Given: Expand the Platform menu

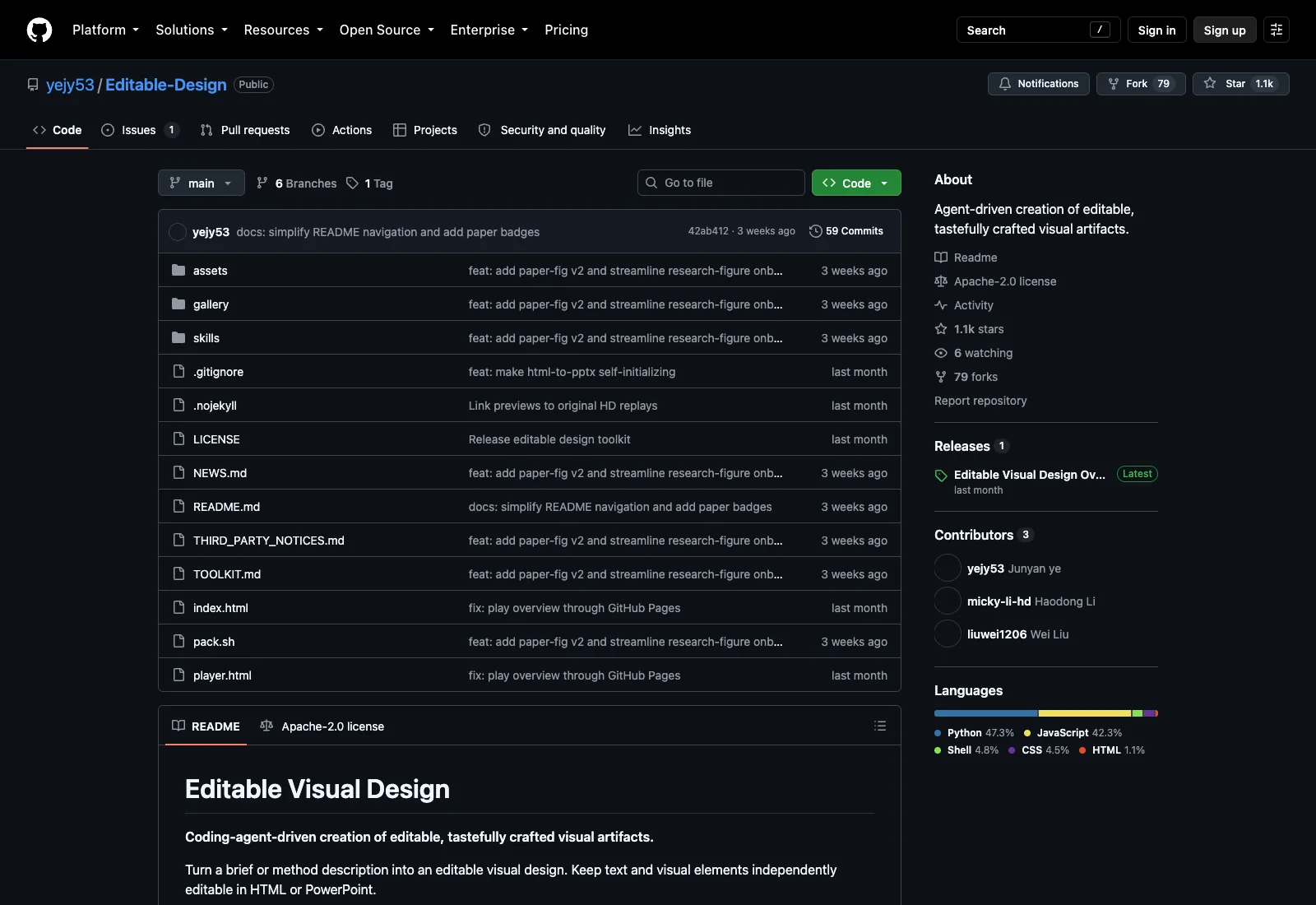Looking at the screenshot, I should 105,30.
